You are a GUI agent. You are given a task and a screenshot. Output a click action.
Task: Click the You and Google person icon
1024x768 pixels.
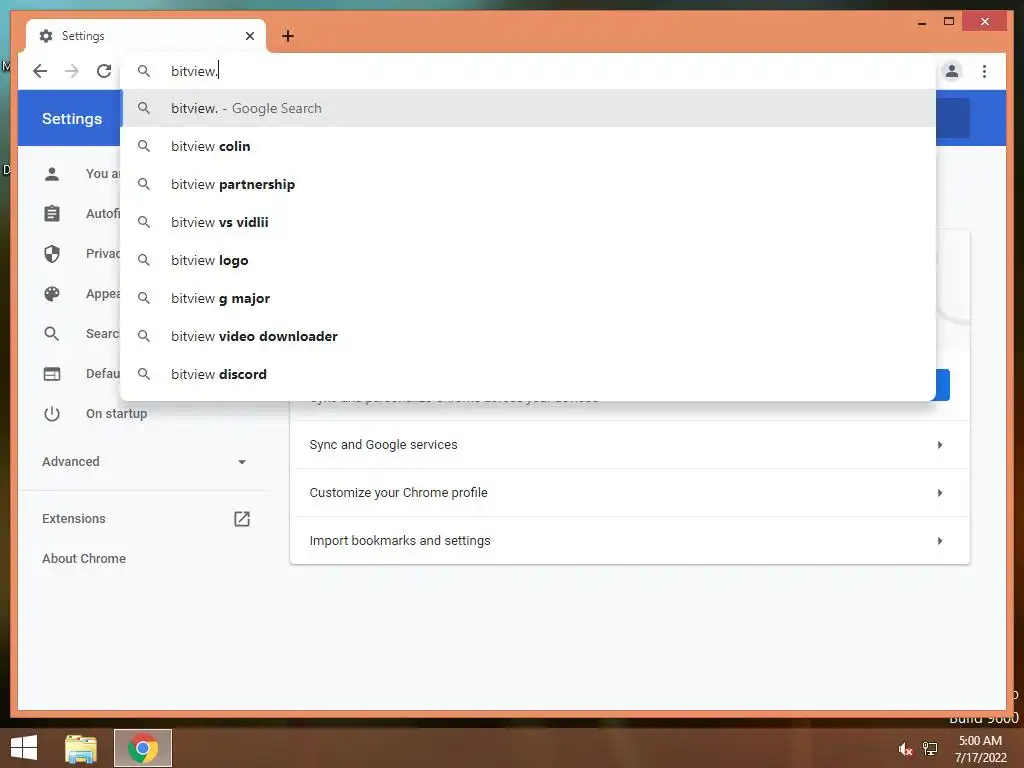[52, 174]
